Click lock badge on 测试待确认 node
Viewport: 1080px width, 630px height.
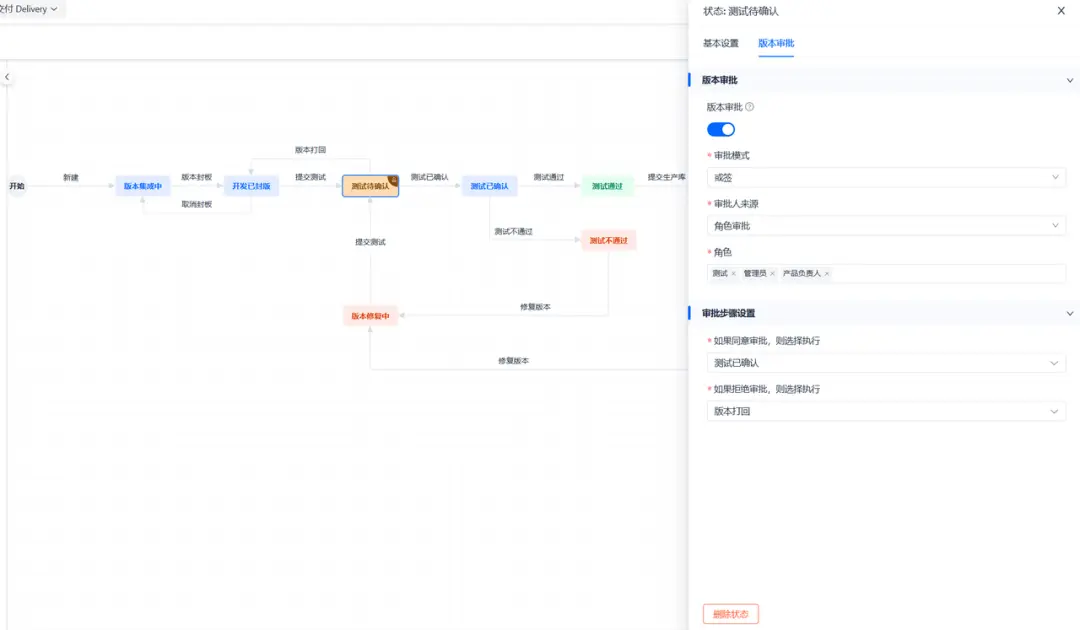[x=393, y=180]
